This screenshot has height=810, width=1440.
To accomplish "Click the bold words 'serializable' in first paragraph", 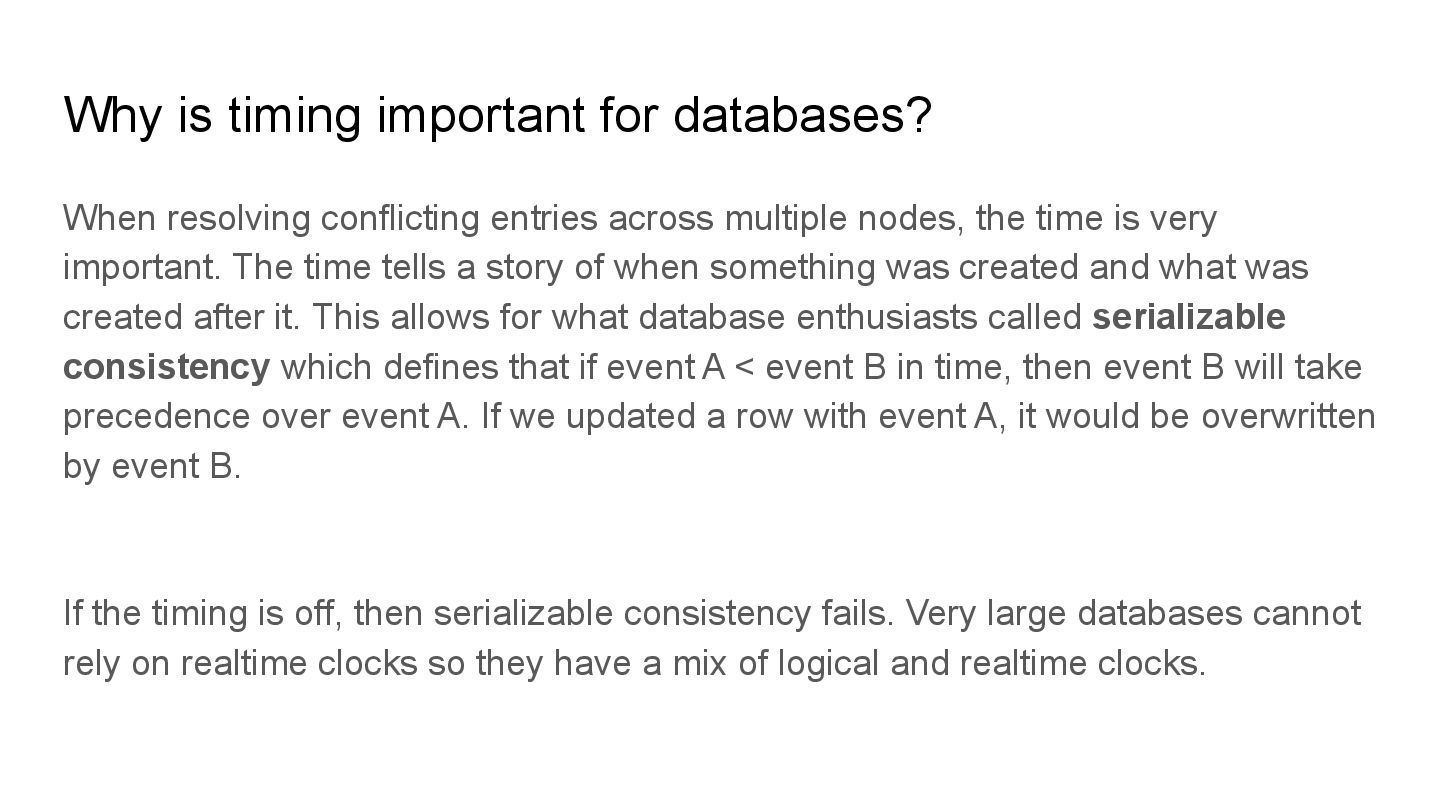I will click(1189, 317).
